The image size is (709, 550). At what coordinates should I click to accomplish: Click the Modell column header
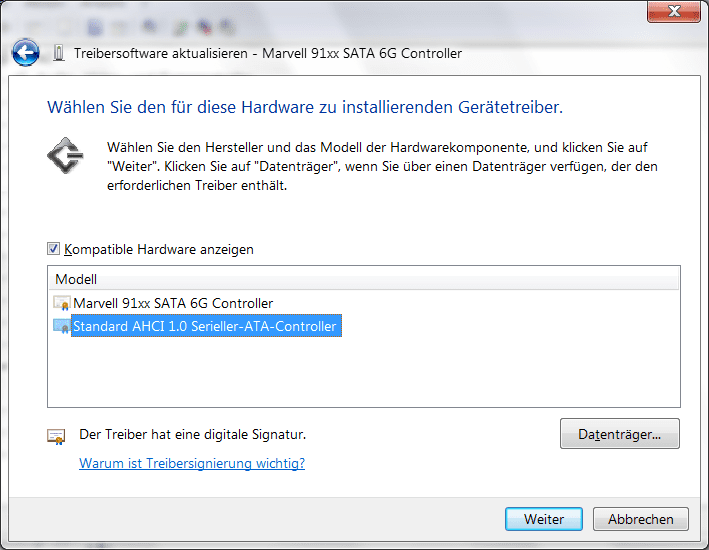(364, 279)
